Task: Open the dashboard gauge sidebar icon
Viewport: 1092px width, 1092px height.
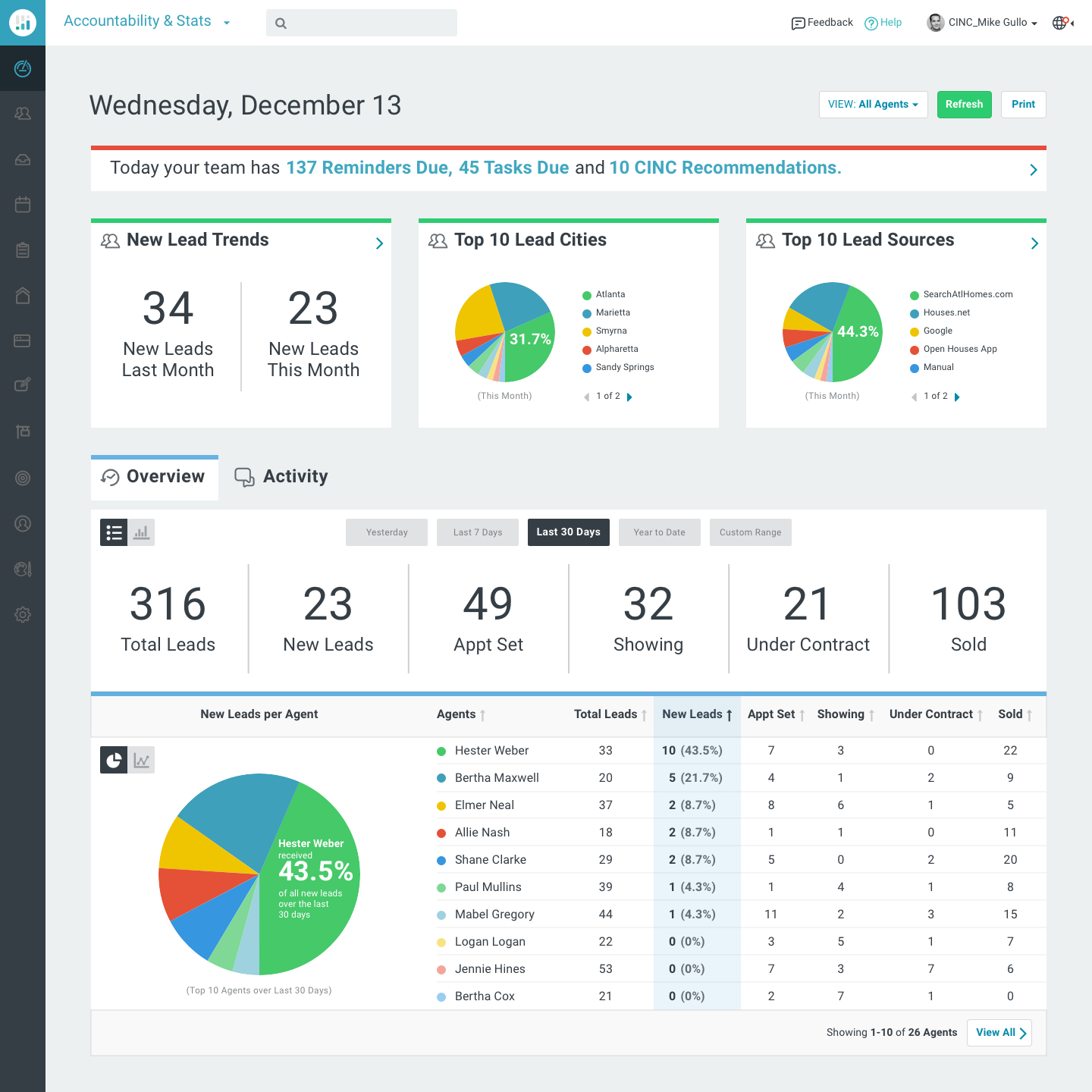Action: (x=23, y=68)
